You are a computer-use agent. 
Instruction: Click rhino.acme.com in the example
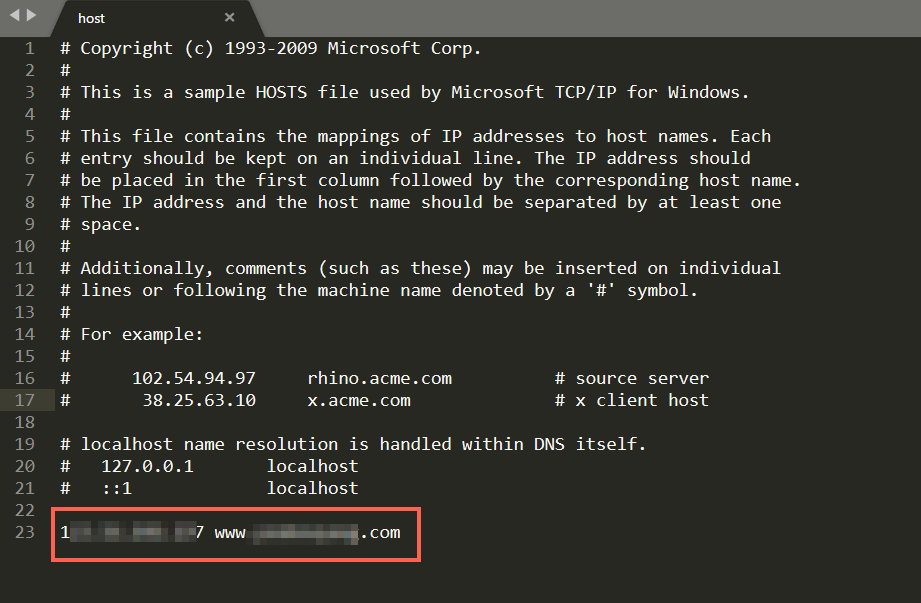[379, 379]
